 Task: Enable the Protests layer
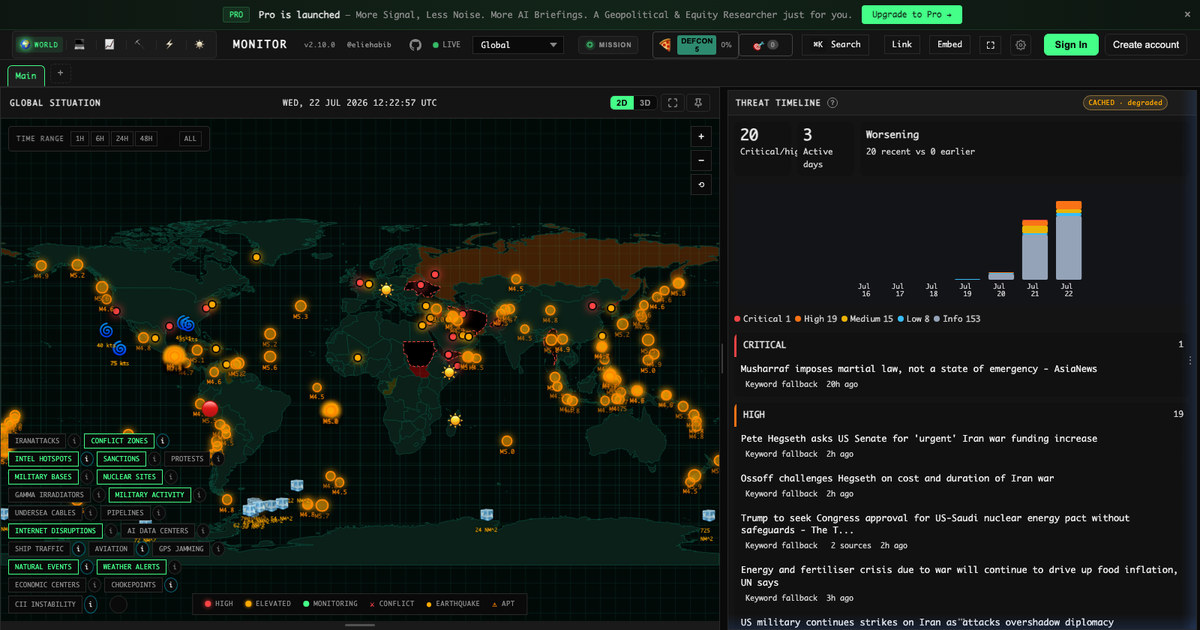pyautogui.click(x=187, y=459)
